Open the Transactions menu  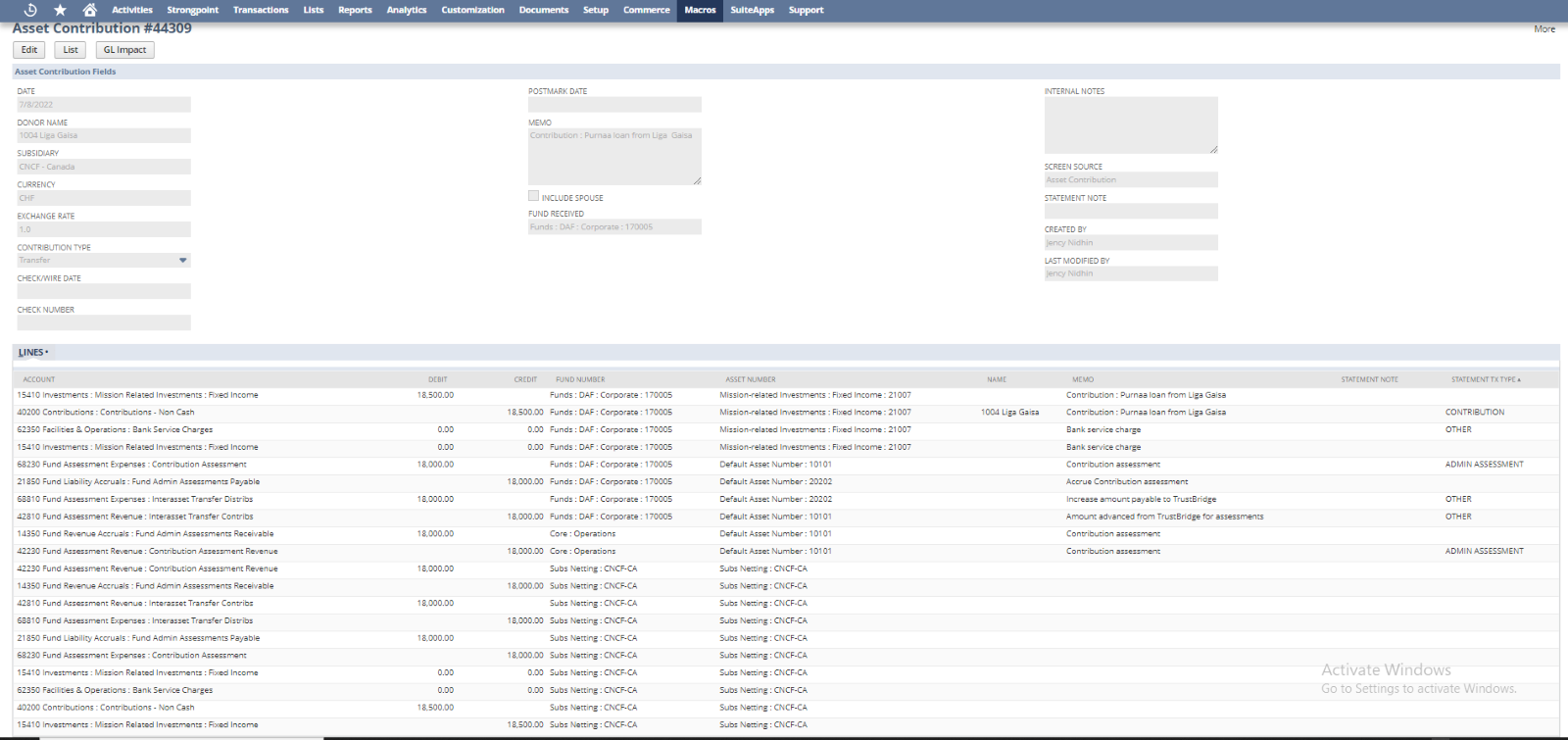click(x=261, y=10)
